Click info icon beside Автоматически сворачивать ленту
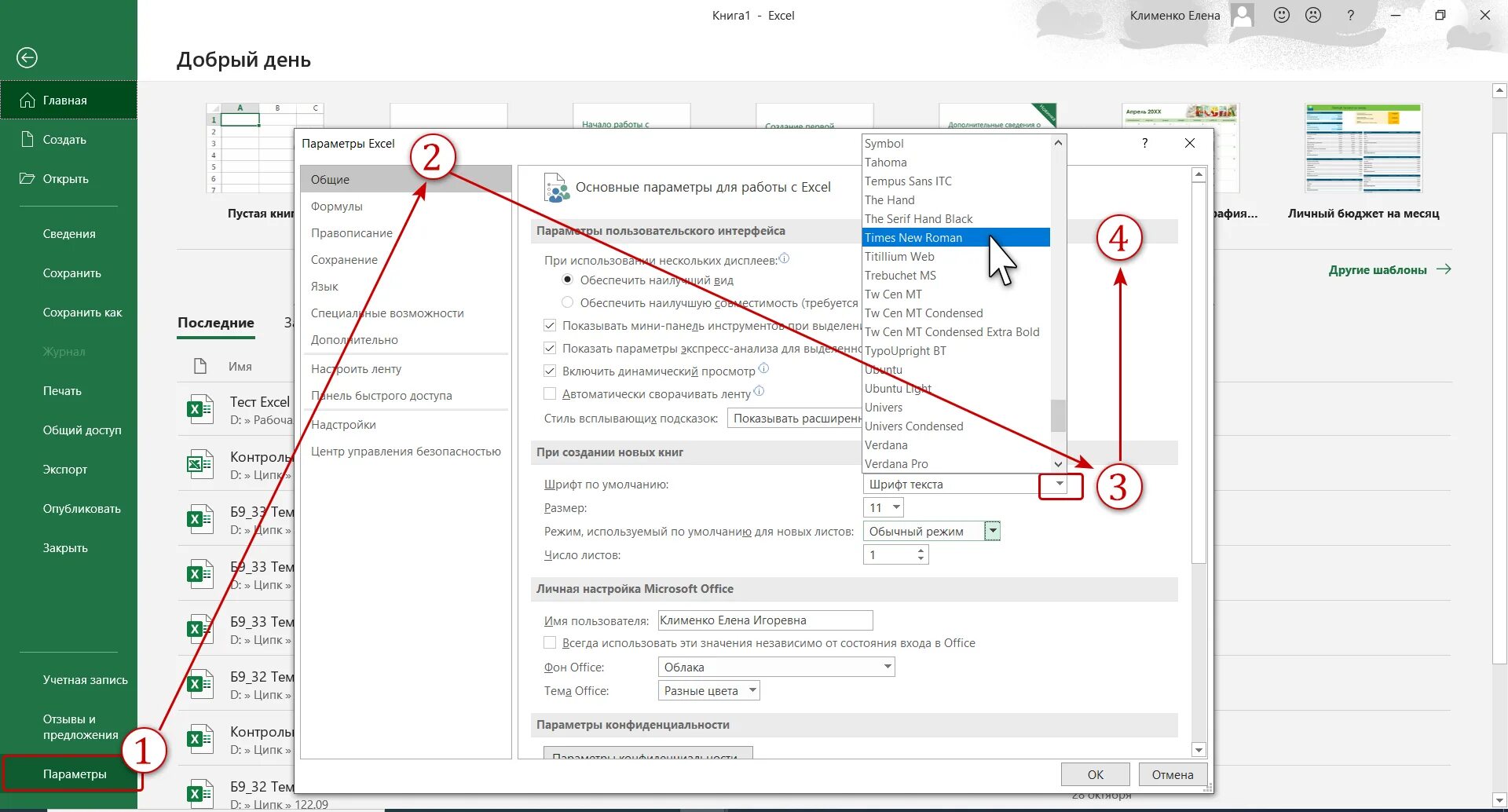This screenshot has height=812, width=1508. pyautogui.click(x=759, y=391)
